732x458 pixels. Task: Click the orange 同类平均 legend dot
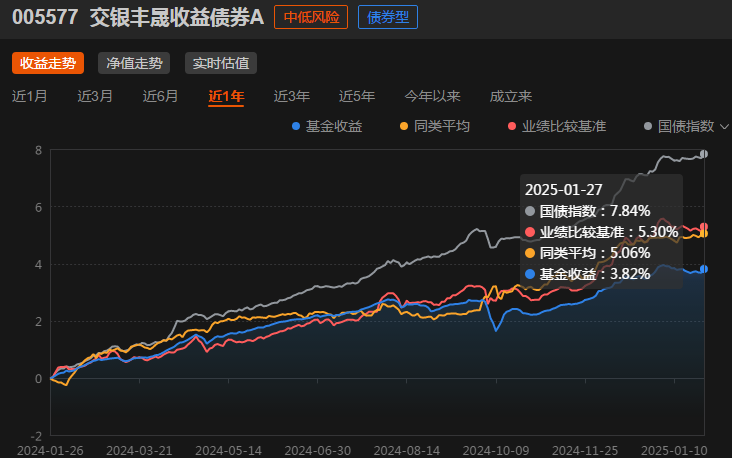pos(404,126)
